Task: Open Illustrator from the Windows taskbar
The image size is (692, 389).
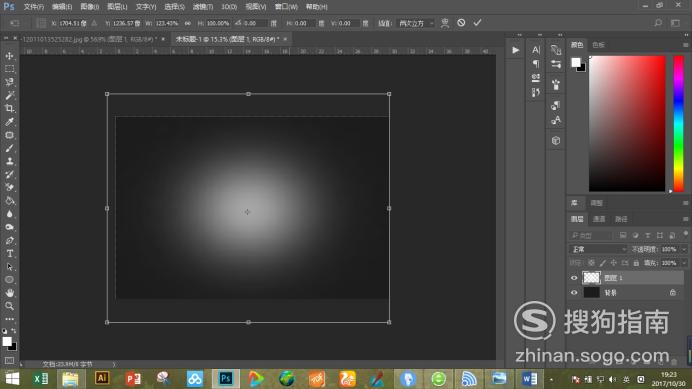Action: pos(102,378)
